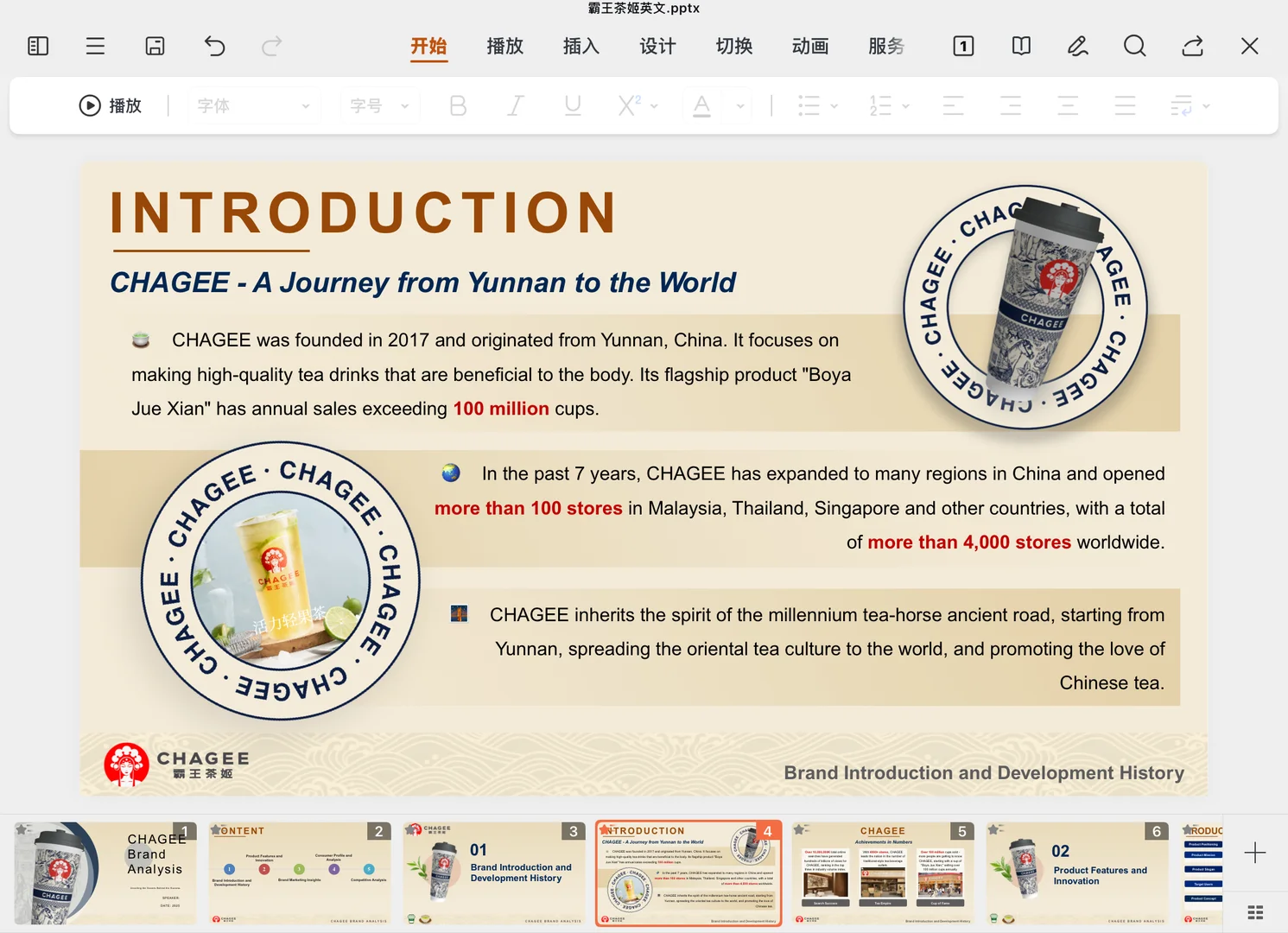Open the hamburger menu
The image size is (1288, 933).
[x=95, y=46]
